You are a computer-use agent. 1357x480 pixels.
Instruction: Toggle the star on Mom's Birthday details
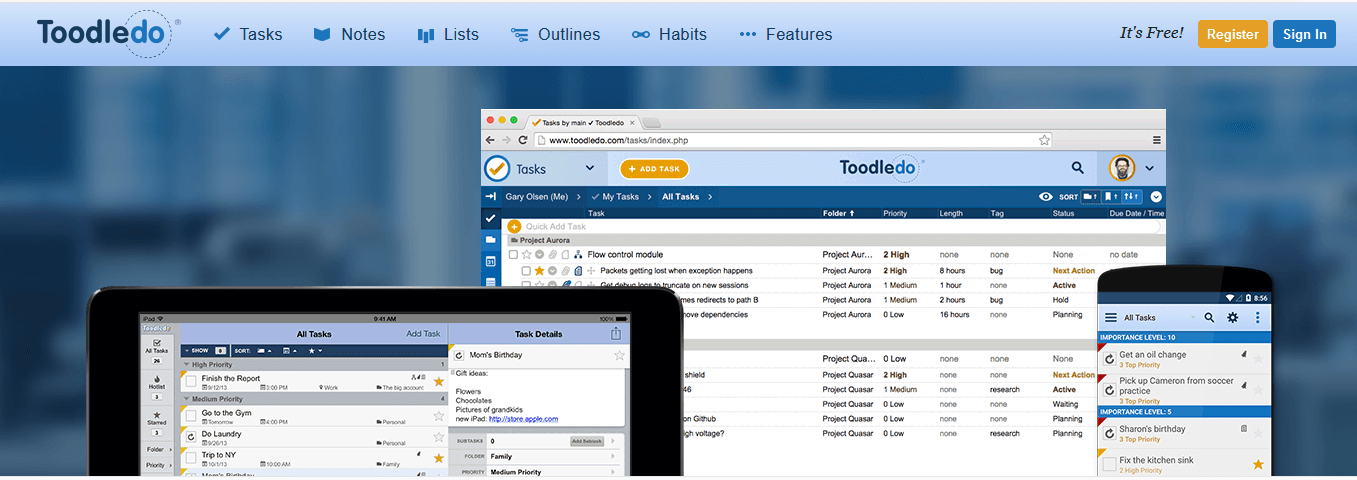tap(619, 355)
